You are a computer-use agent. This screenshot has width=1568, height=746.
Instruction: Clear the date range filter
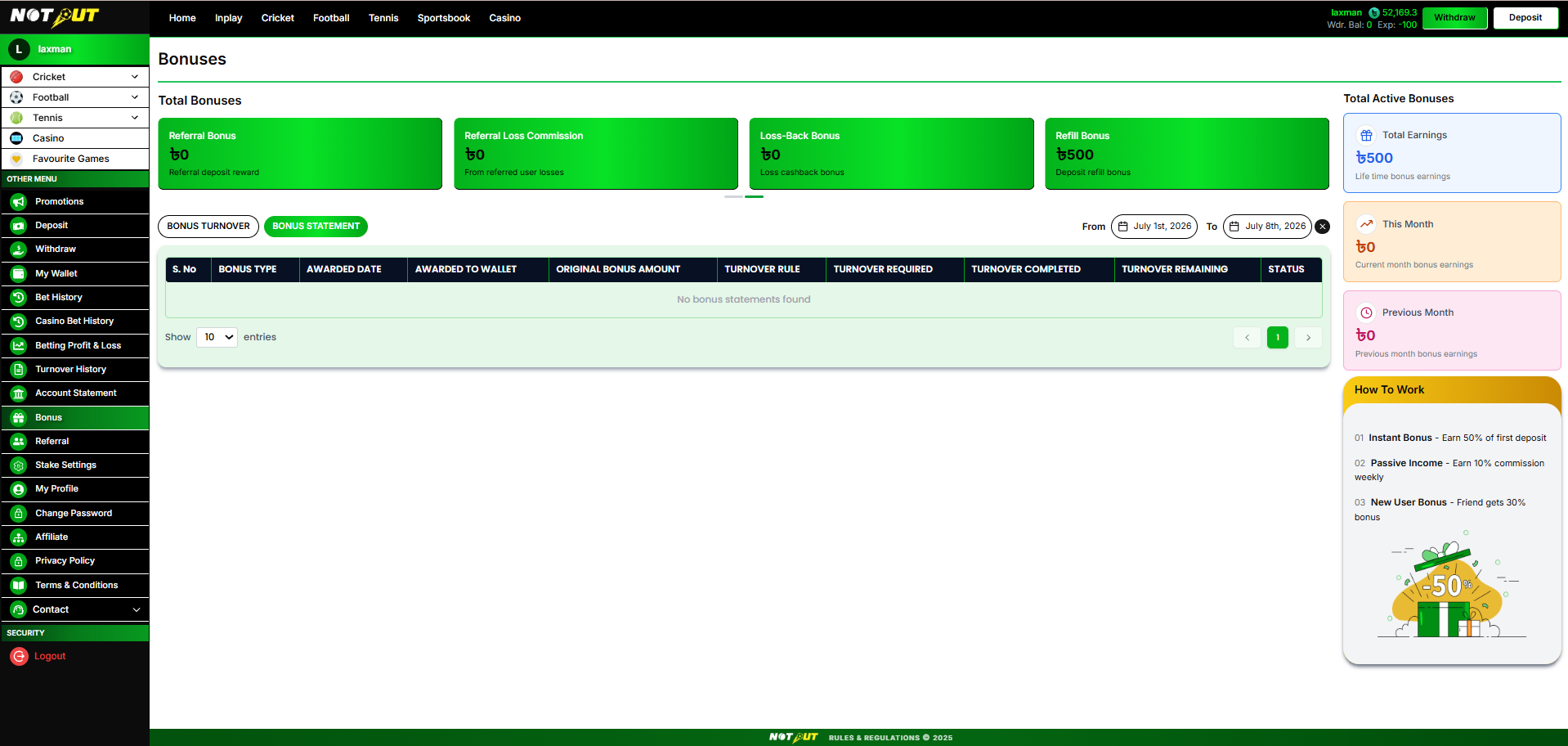[x=1322, y=227]
